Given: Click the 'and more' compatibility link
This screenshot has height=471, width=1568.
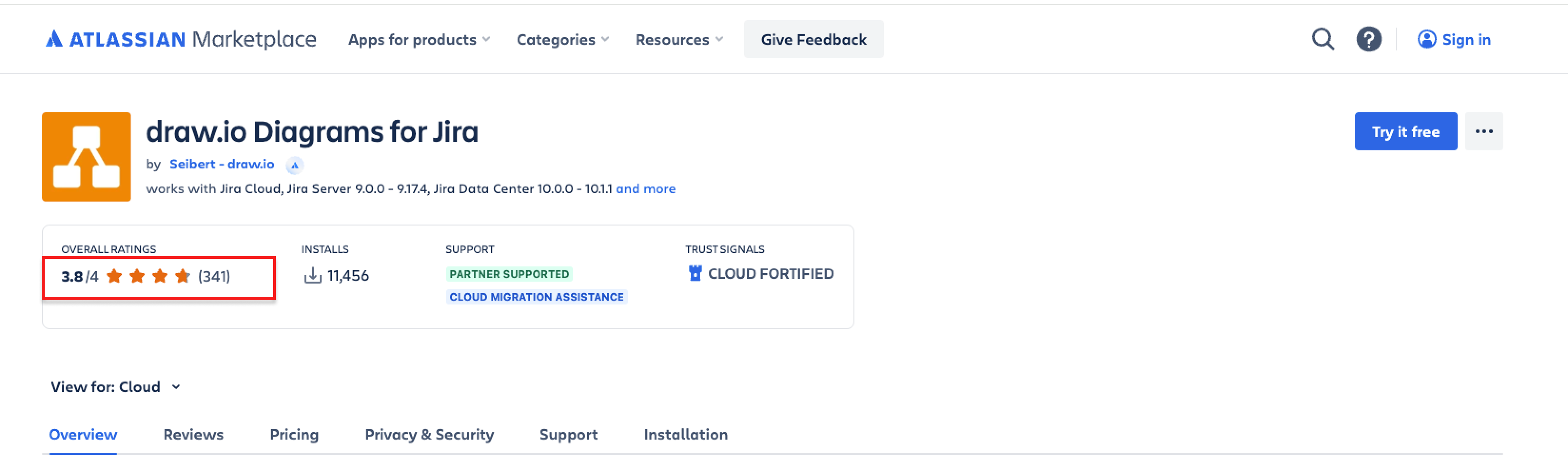Looking at the screenshot, I should tap(646, 189).
